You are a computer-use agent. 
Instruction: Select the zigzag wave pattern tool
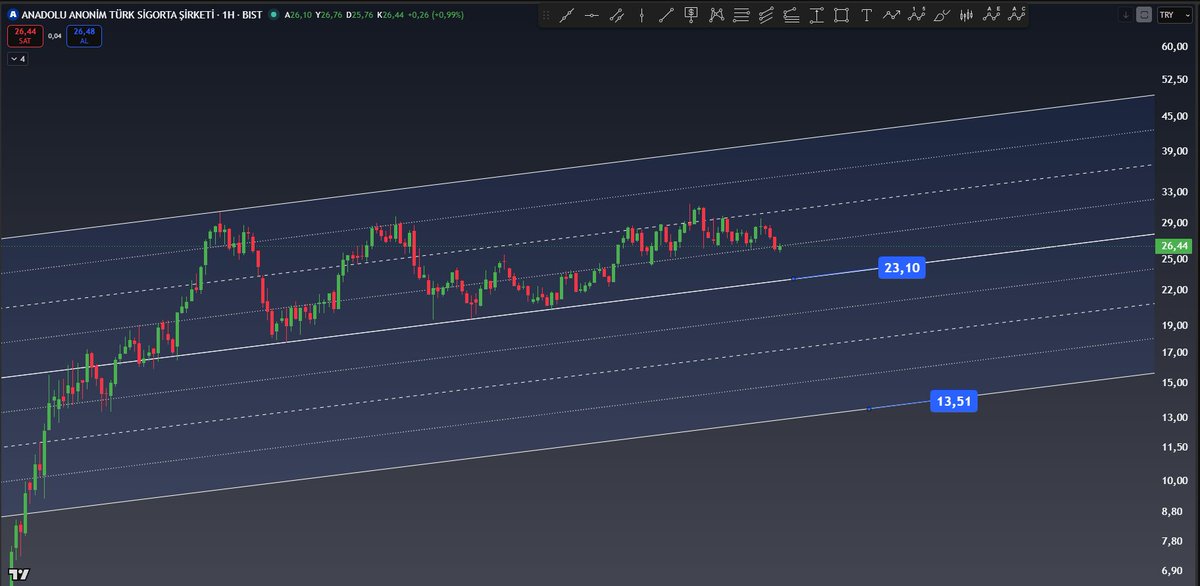click(x=916, y=15)
